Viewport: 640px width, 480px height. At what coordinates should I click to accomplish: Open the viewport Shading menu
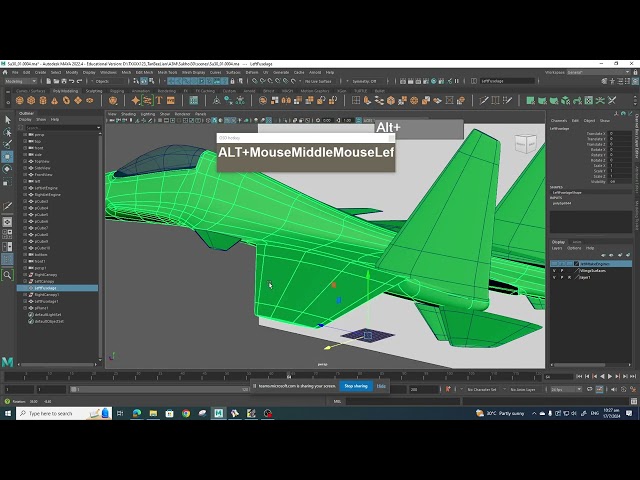coord(128,114)
